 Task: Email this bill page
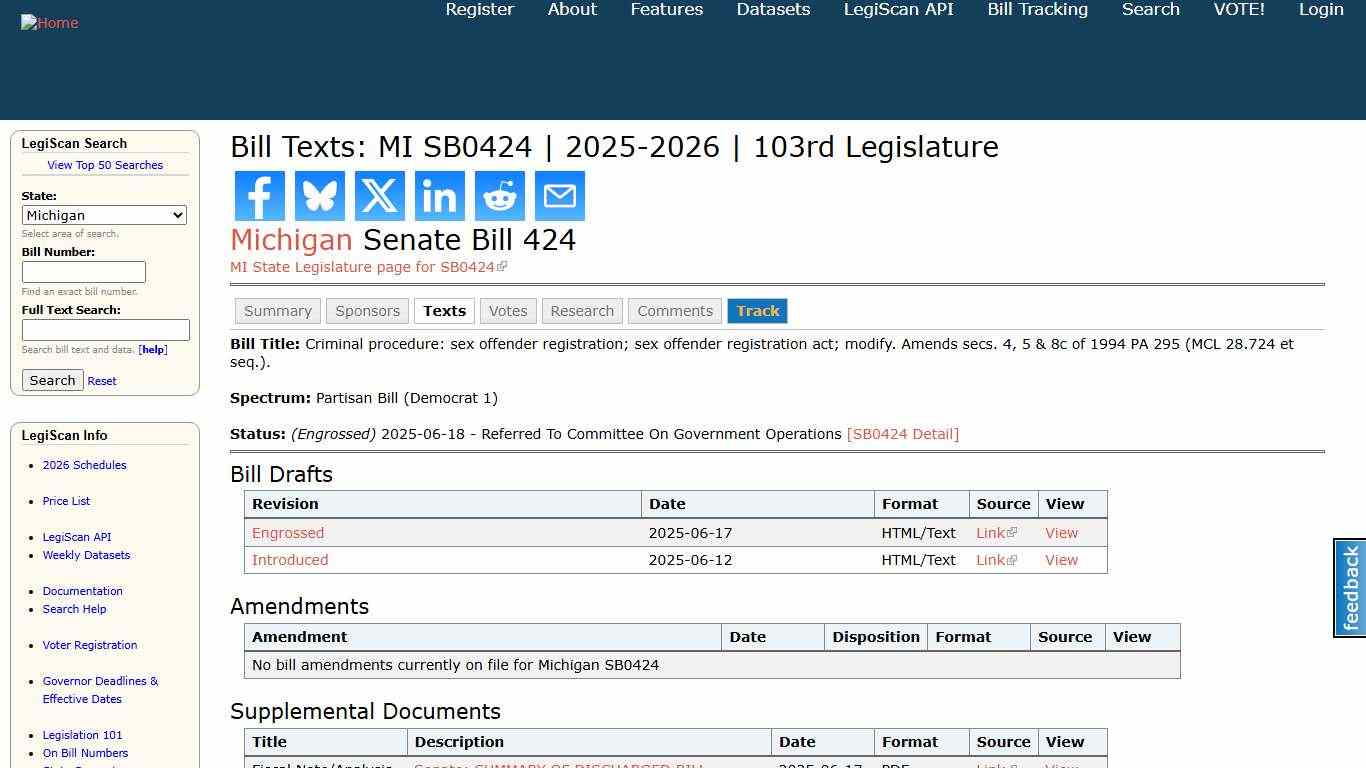click(559, 196)
